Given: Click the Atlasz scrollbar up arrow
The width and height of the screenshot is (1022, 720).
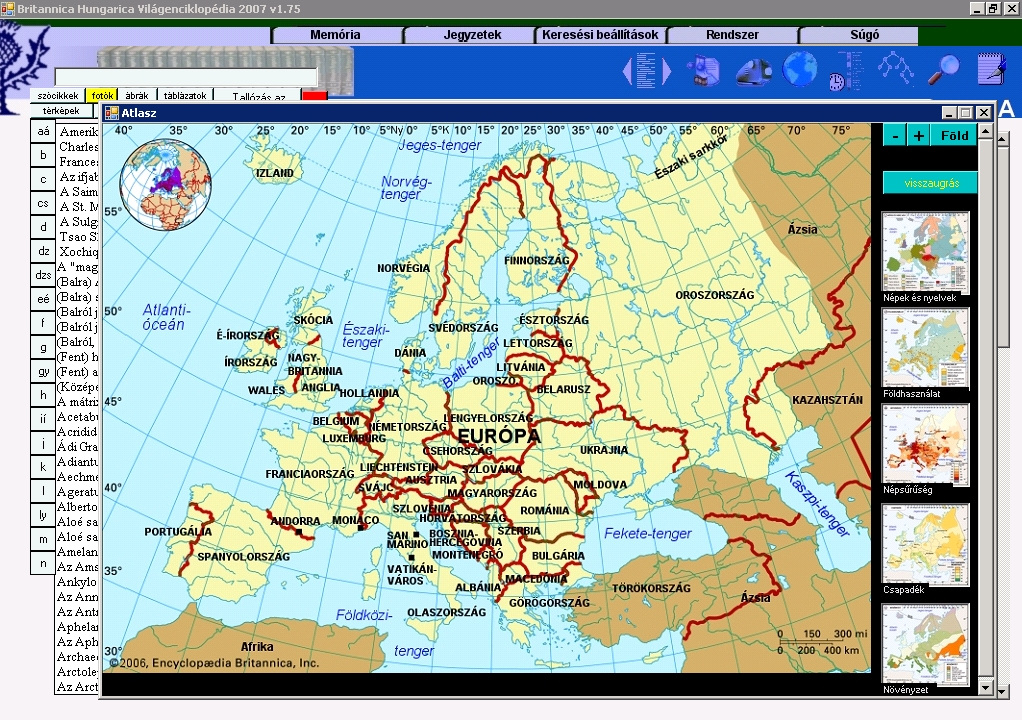Looking at the screenshot, I should pyautogui.click(x=986, y=132).
